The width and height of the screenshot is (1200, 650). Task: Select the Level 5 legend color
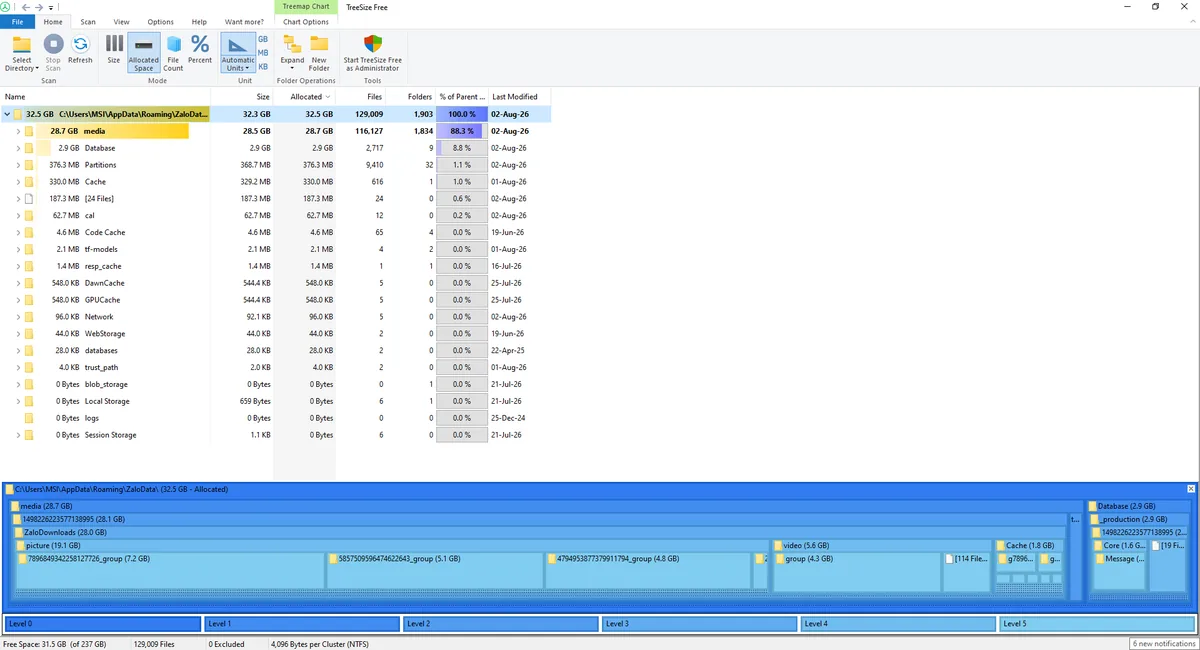point(1097,624)
